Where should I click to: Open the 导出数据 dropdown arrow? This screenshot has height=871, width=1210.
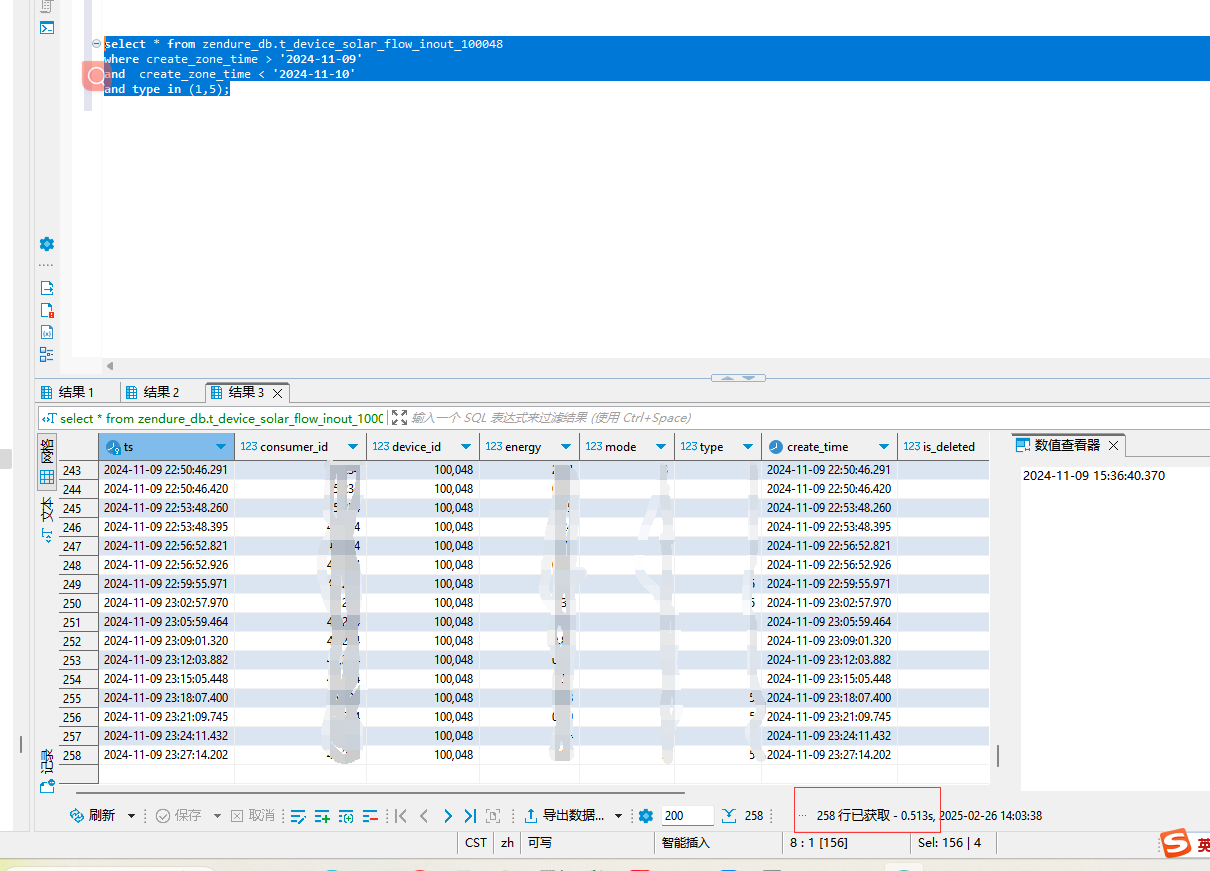point(618,814)
